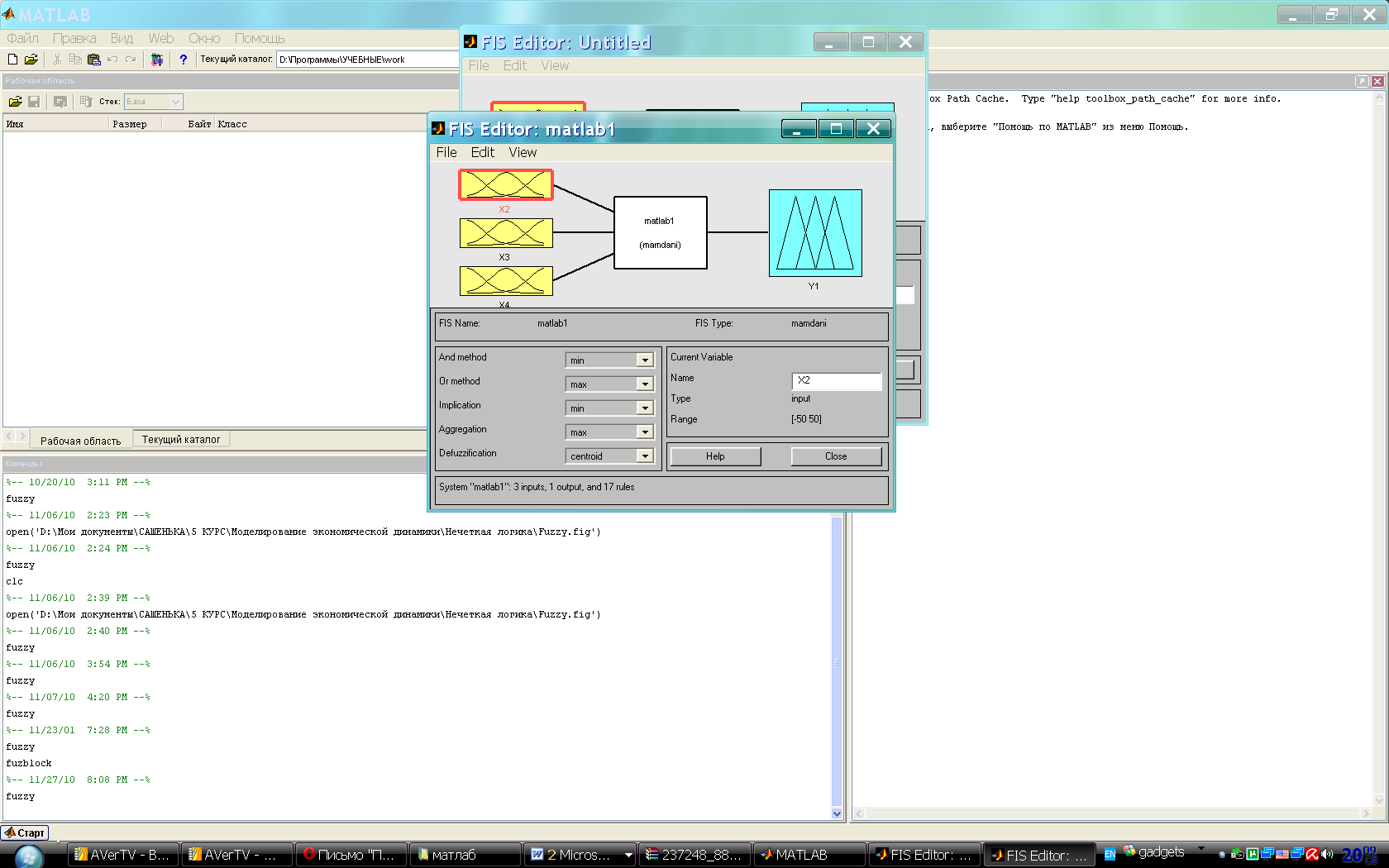Open the Помощь menu in MATLAB

260,38
